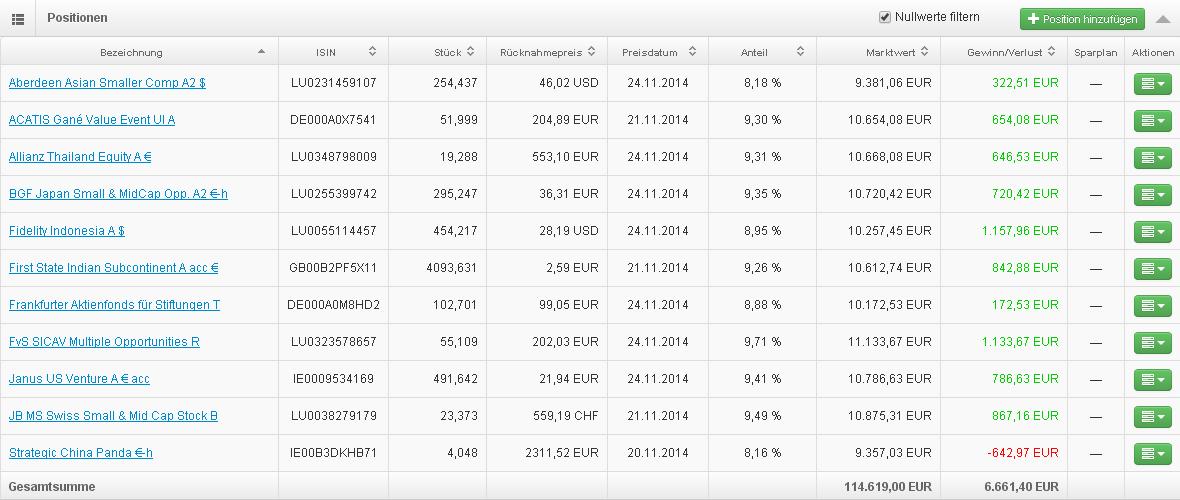
Task: Open actions menu for Strategic China Panda
Action: (x=1152, y=453)
